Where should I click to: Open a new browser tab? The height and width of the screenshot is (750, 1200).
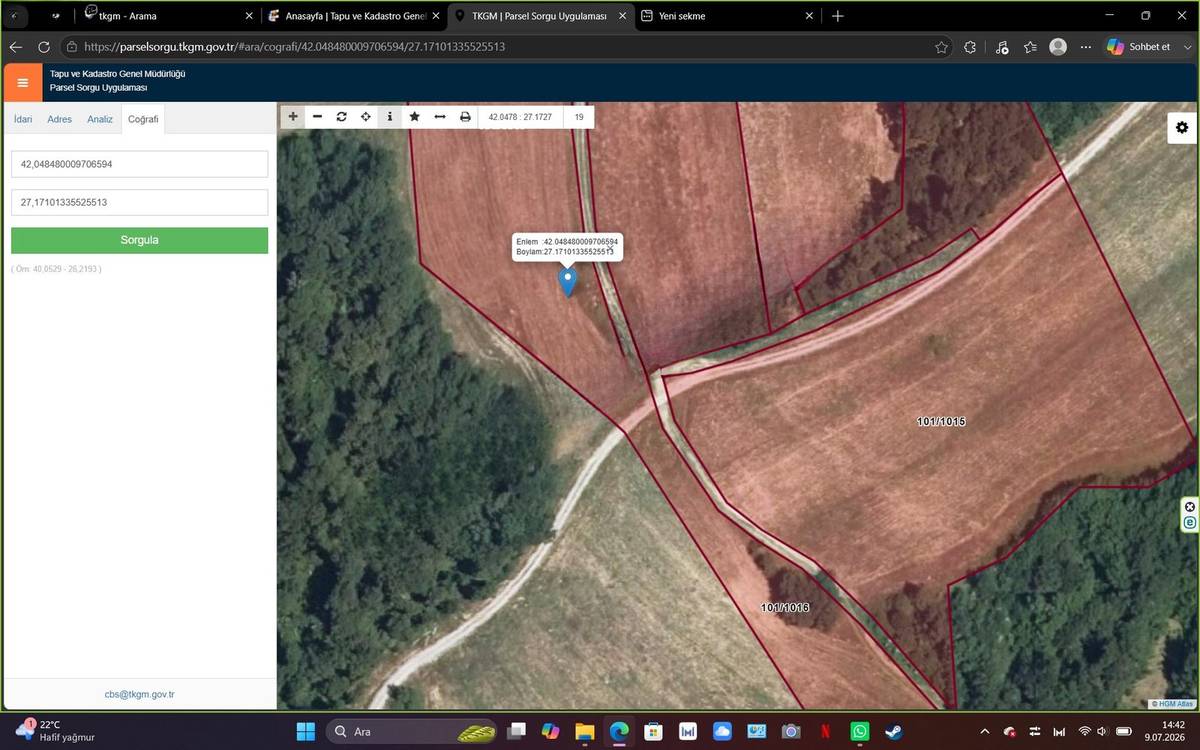[x=838, y=16]
